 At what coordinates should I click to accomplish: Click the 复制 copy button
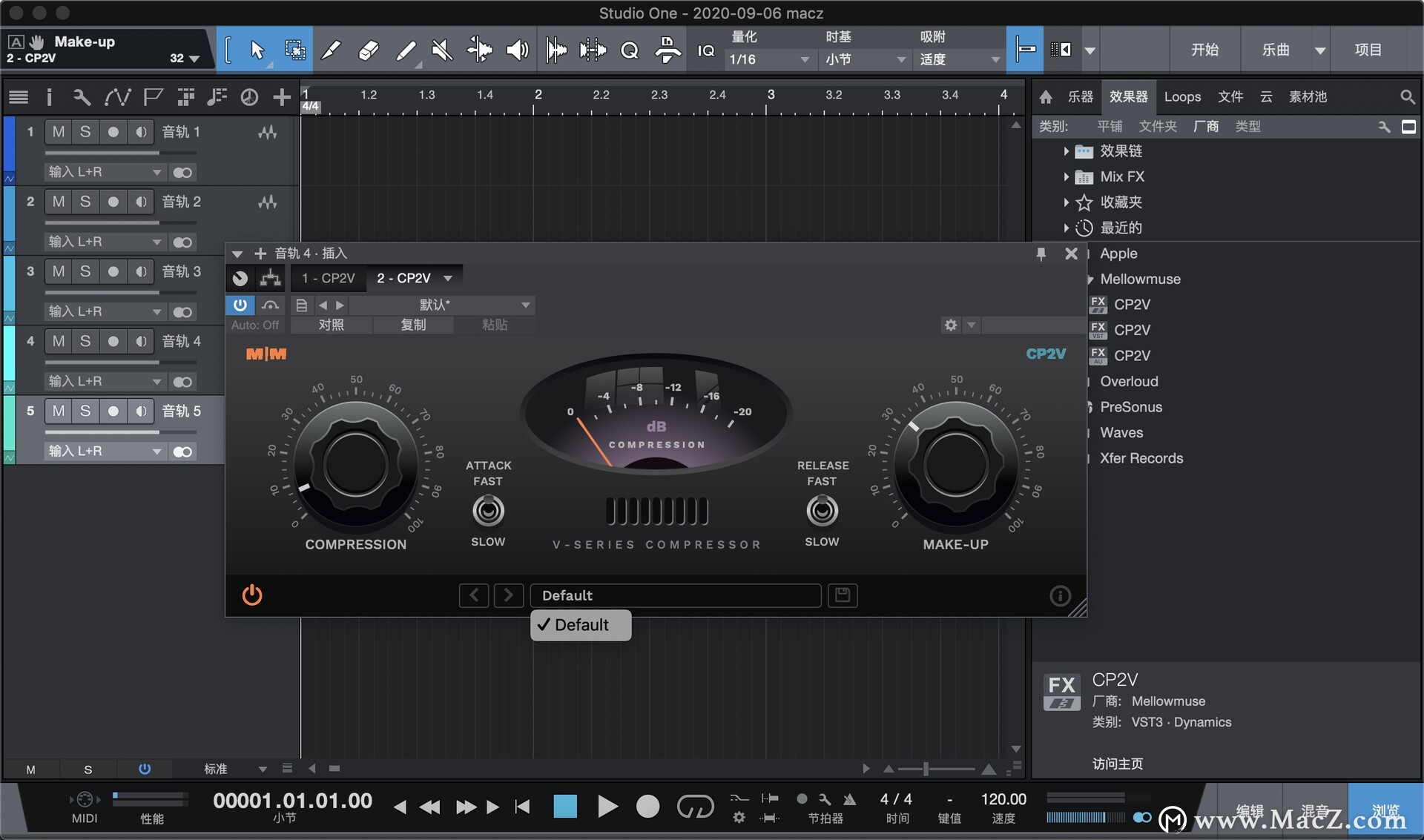[413, 325]
